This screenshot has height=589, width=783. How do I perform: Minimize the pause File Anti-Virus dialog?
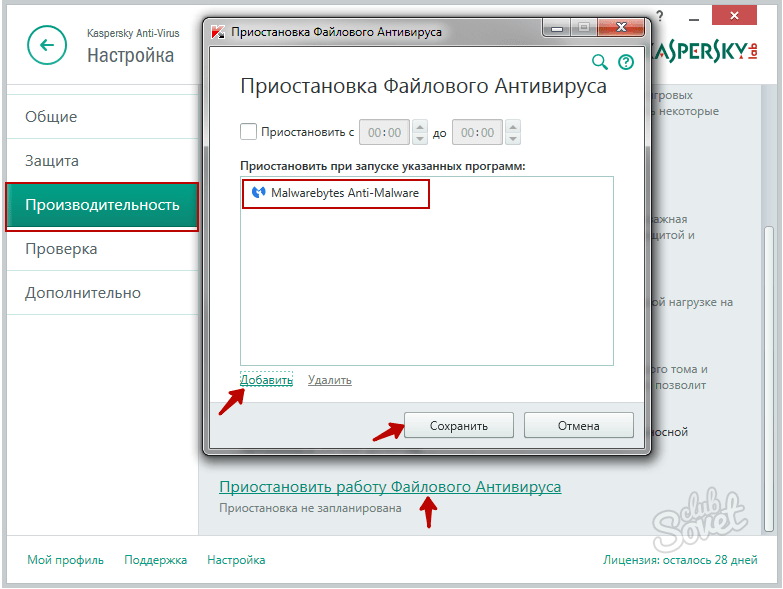(557, 28)
